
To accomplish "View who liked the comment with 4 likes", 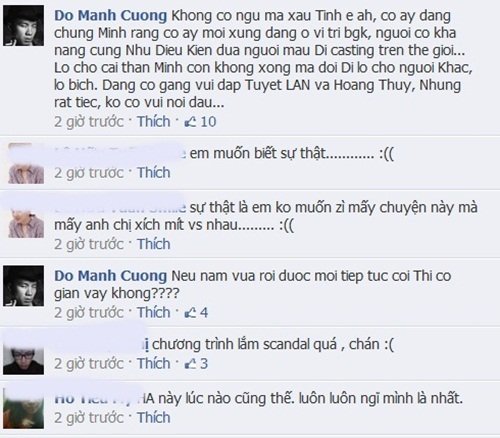I will pos(196,313).
